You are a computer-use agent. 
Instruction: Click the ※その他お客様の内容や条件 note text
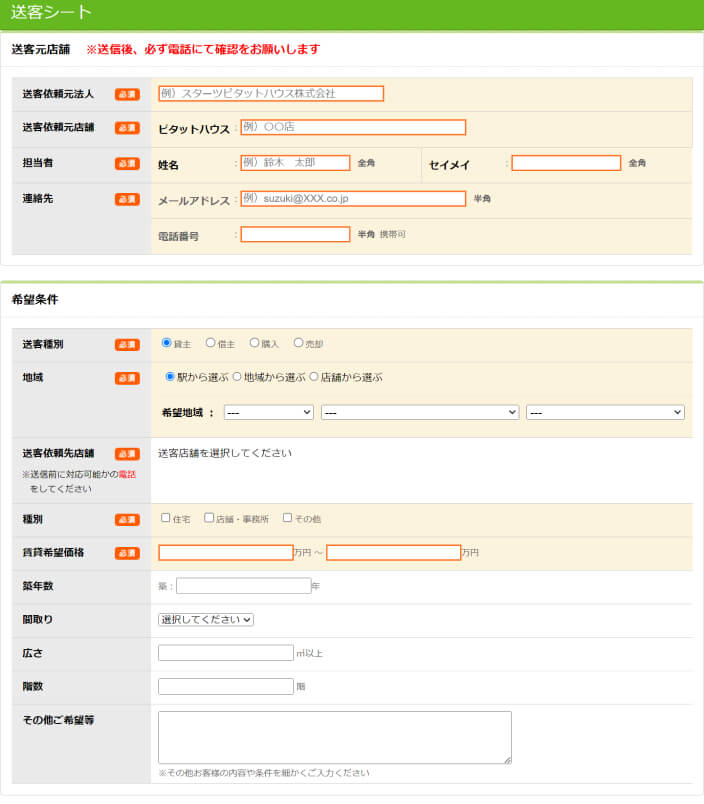pyautogui.click(x=264, y=773)
